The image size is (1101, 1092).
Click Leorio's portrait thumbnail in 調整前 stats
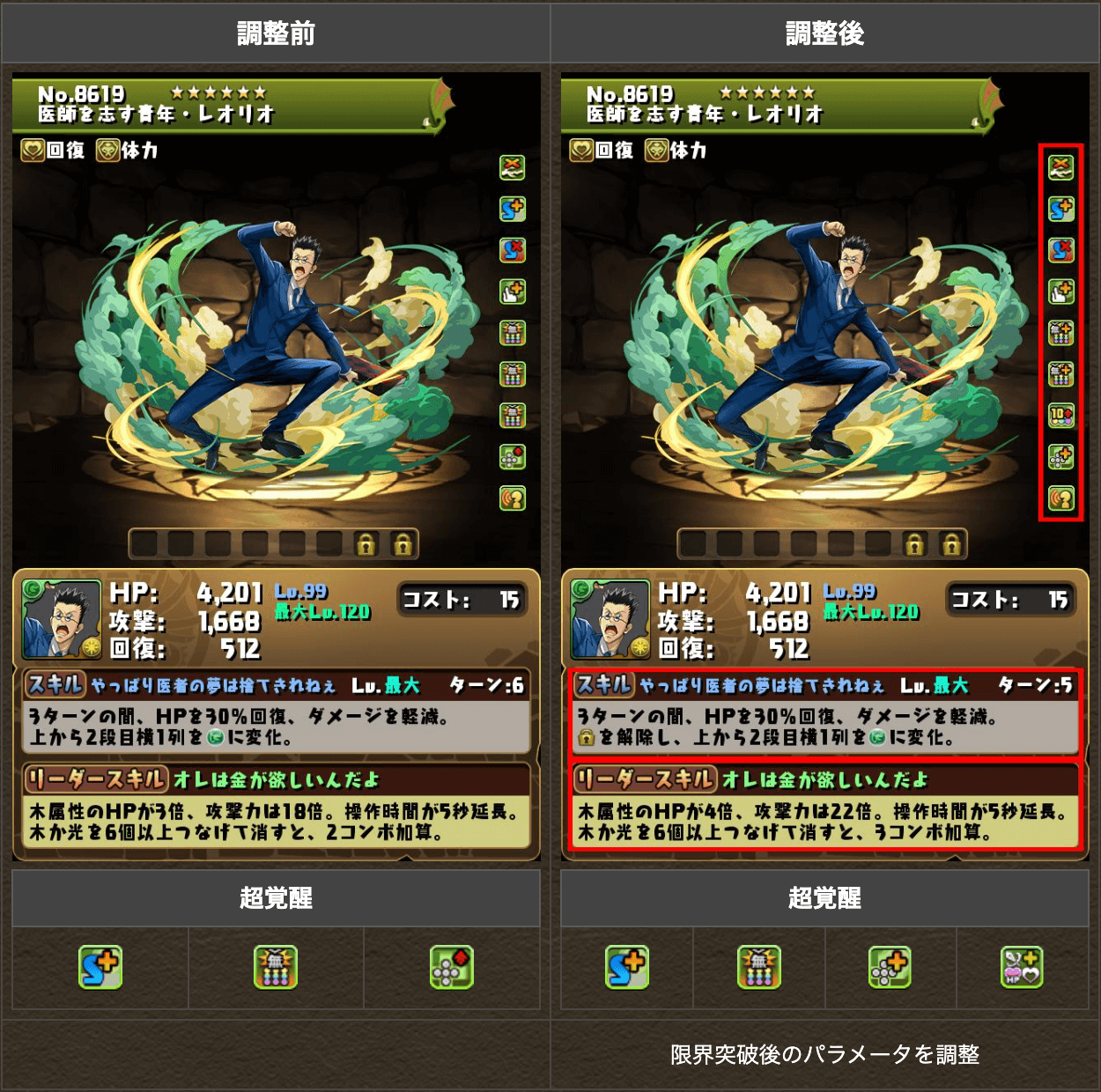pyautogui.click(x=61, y=619)
